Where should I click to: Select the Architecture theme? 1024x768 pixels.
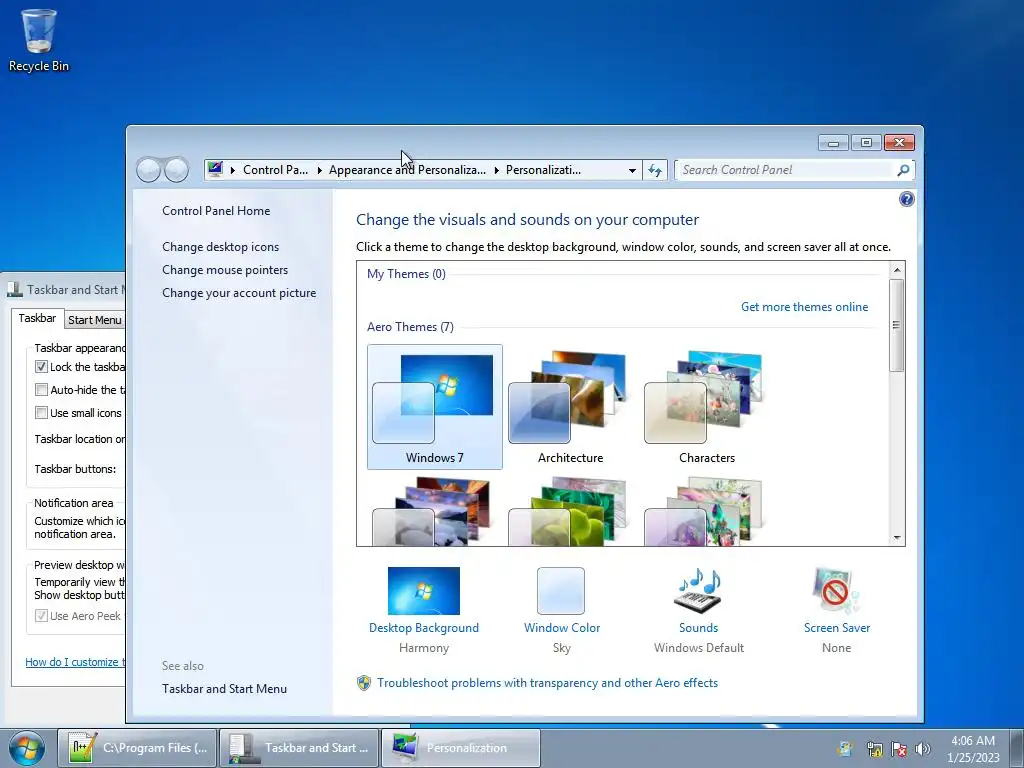[x=571, y=407]
